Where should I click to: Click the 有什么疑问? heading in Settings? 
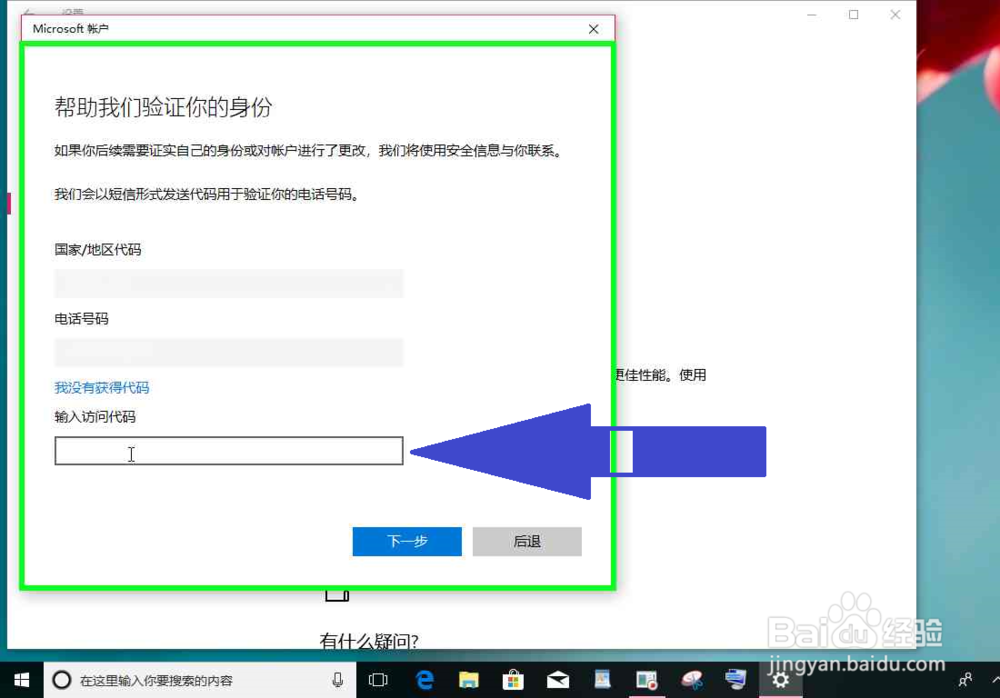(x=369, y=641)
